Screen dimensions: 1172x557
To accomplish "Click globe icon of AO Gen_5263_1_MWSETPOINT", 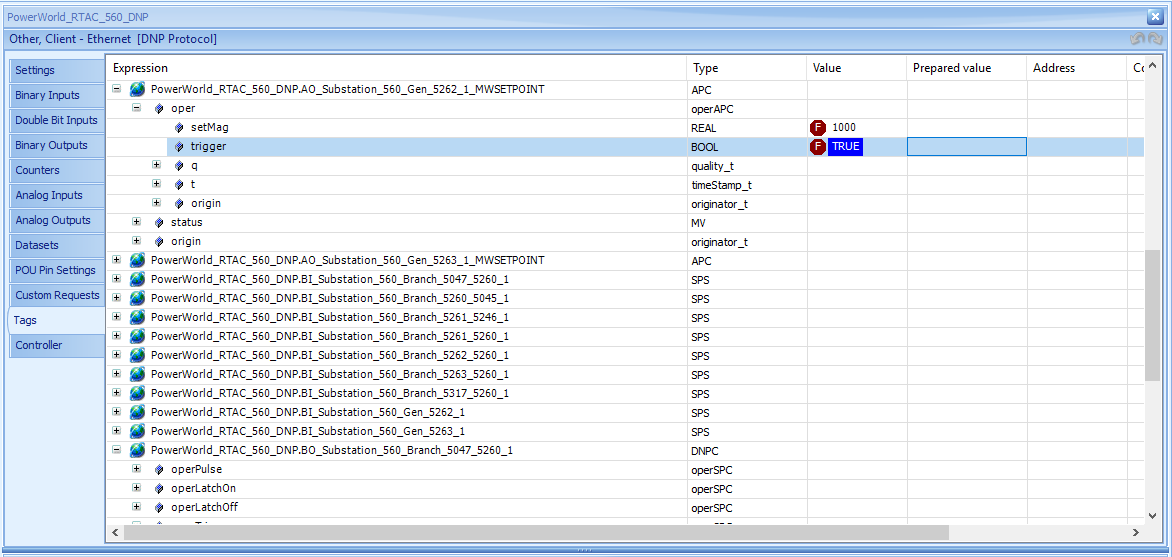I will (138, 260).
